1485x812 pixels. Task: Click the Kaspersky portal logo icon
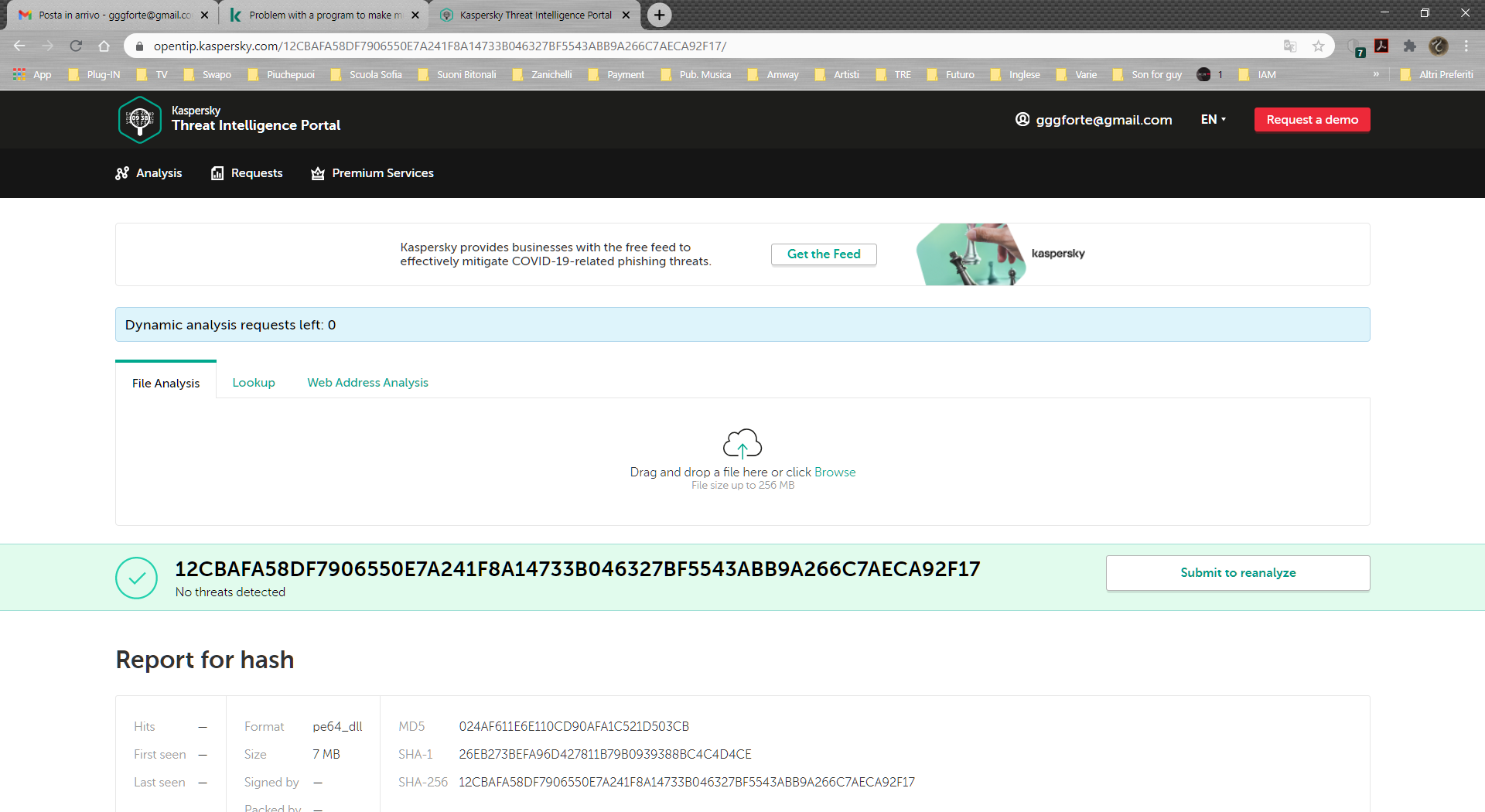click(x=140, y=119)
